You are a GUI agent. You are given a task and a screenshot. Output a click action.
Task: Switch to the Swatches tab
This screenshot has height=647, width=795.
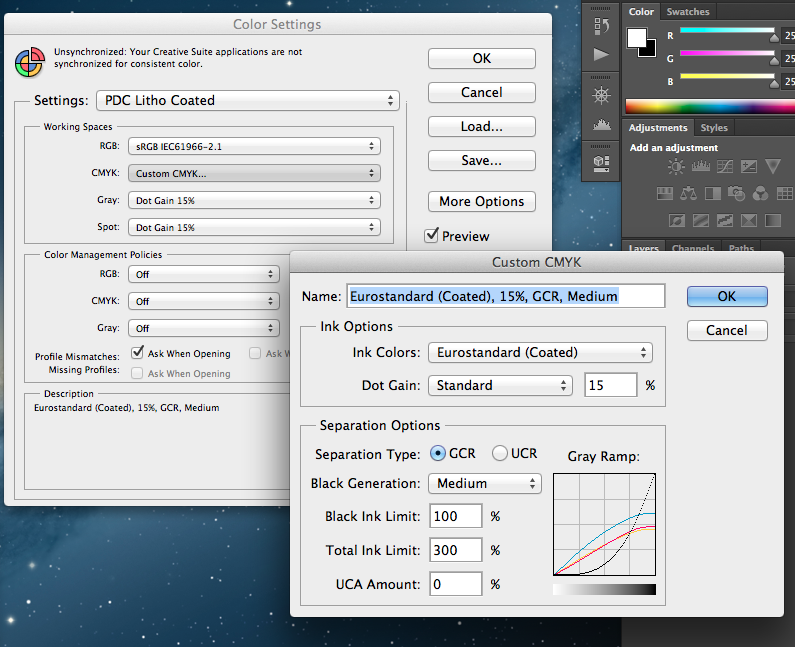(688, 12)
